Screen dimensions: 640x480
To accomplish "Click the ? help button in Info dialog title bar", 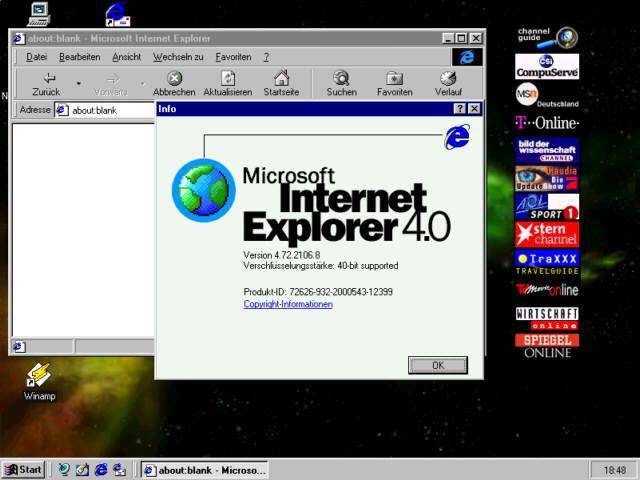I will coord(460,109).
